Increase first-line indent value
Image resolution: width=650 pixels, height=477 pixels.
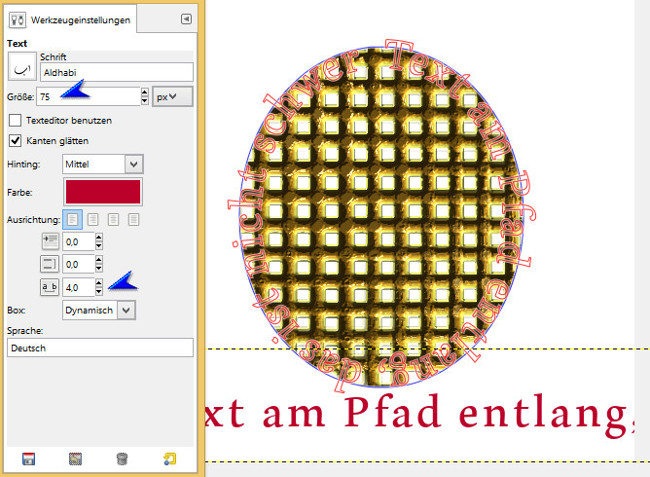click(x=99, y=237)
